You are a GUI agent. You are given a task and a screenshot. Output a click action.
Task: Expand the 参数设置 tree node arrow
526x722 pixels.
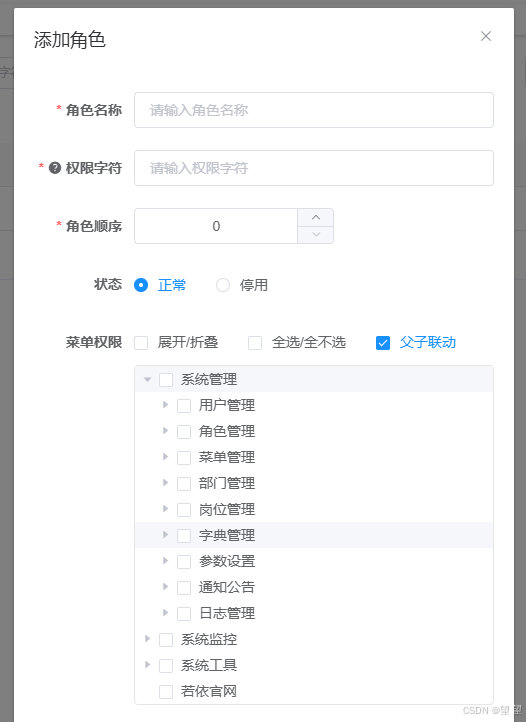[x=165, y=560]
